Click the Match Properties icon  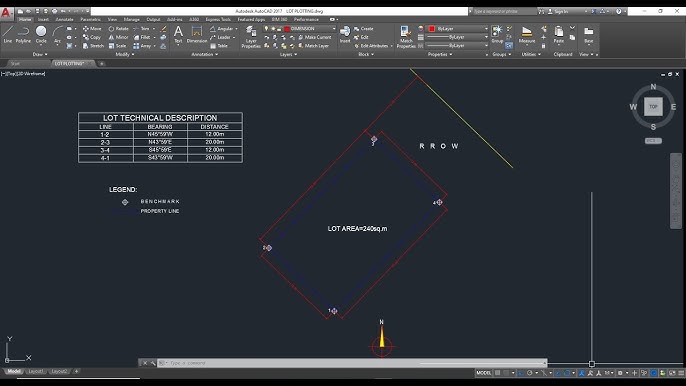coord(406,36)
